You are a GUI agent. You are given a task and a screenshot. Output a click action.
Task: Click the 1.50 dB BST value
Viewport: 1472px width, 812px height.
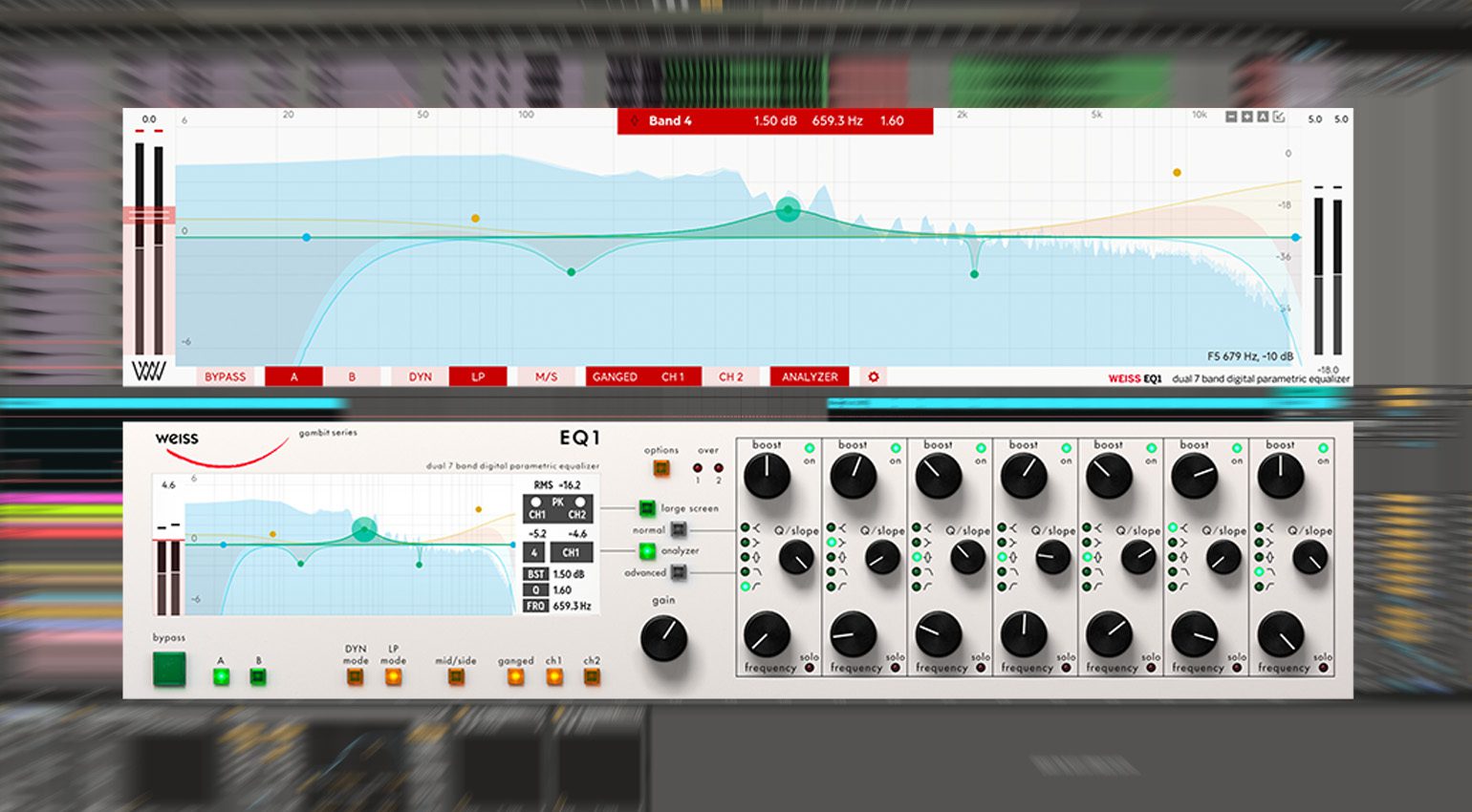pyautogui.click(x=569, y=574)
